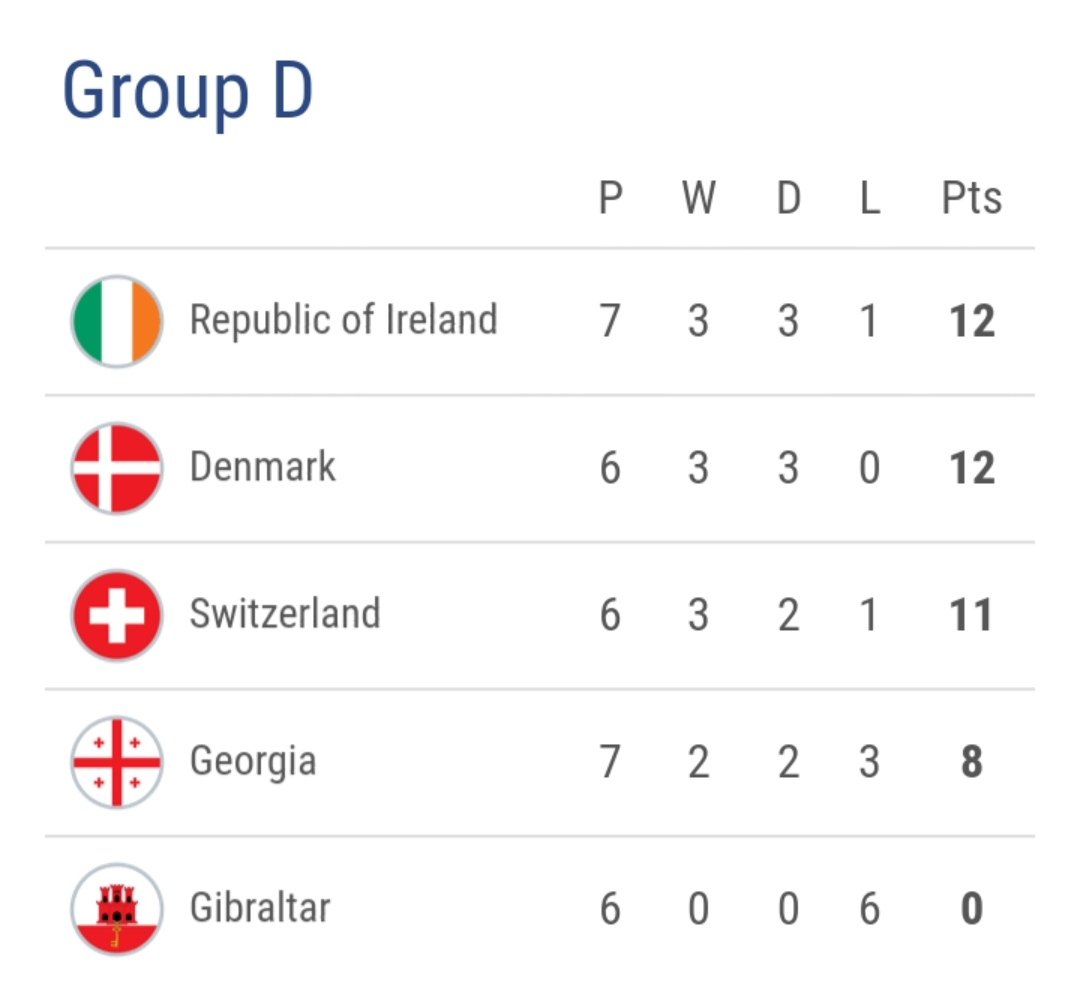Click the D (draws) column header
This screenshot has width=1080, height=988.
[x=788, y=199]
